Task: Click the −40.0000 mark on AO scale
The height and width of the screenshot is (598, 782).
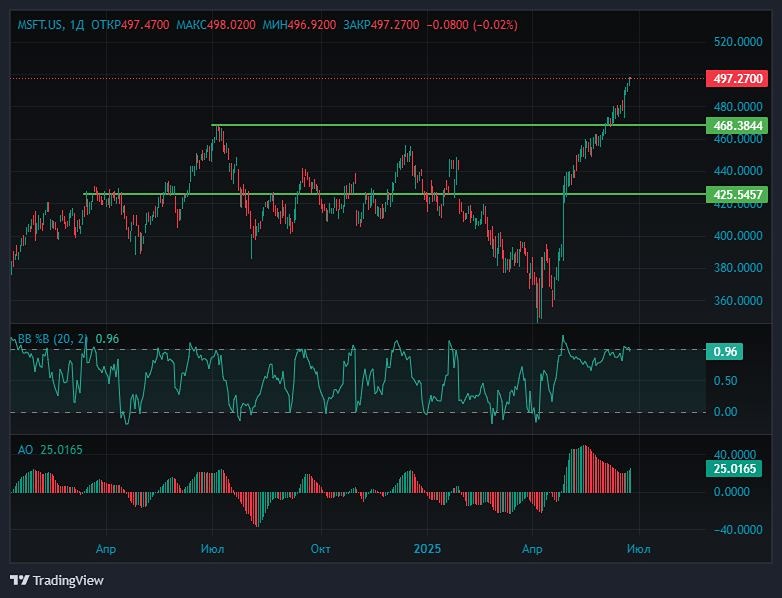Action: click(735, 530)
